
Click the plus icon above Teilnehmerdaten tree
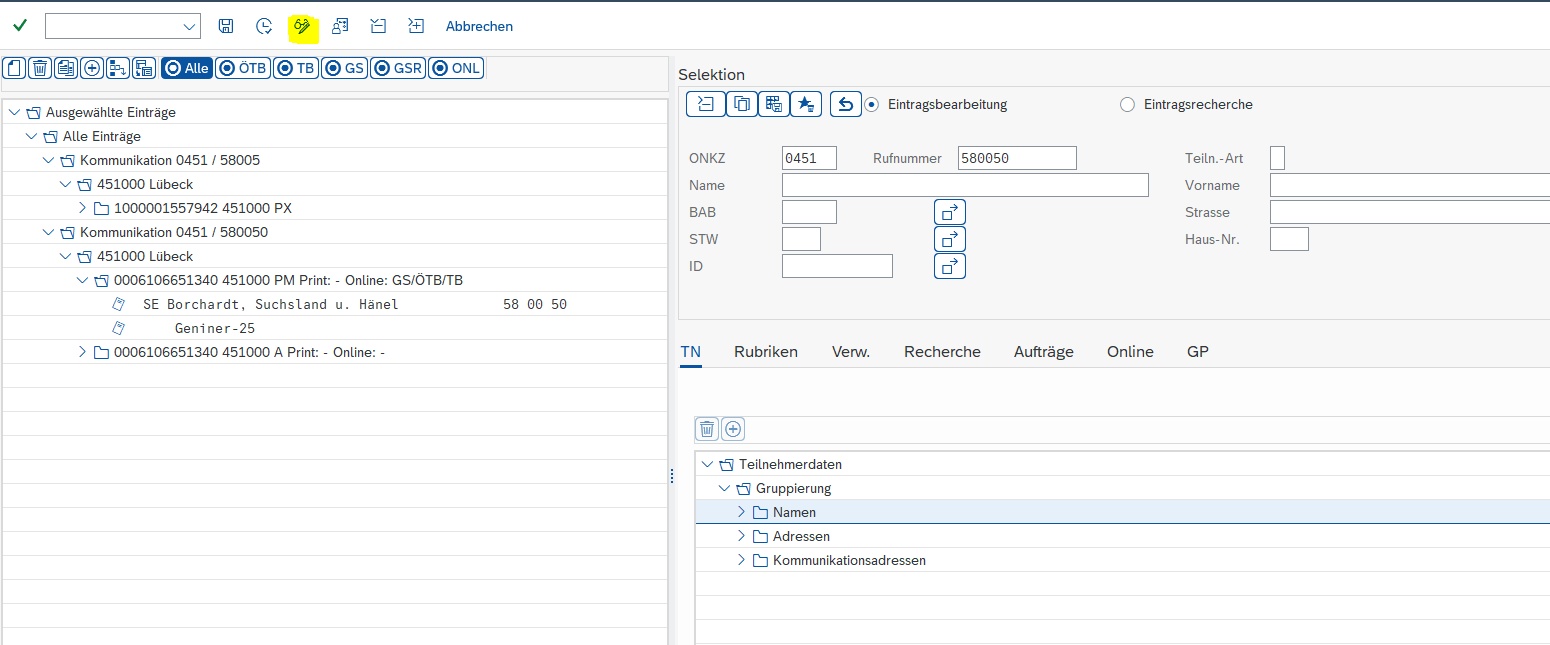tap(733, 429)
